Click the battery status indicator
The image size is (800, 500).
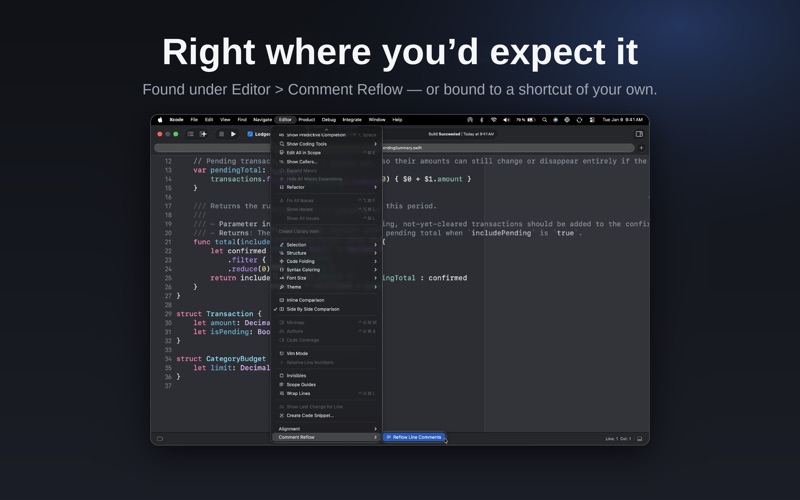(526, 120)
